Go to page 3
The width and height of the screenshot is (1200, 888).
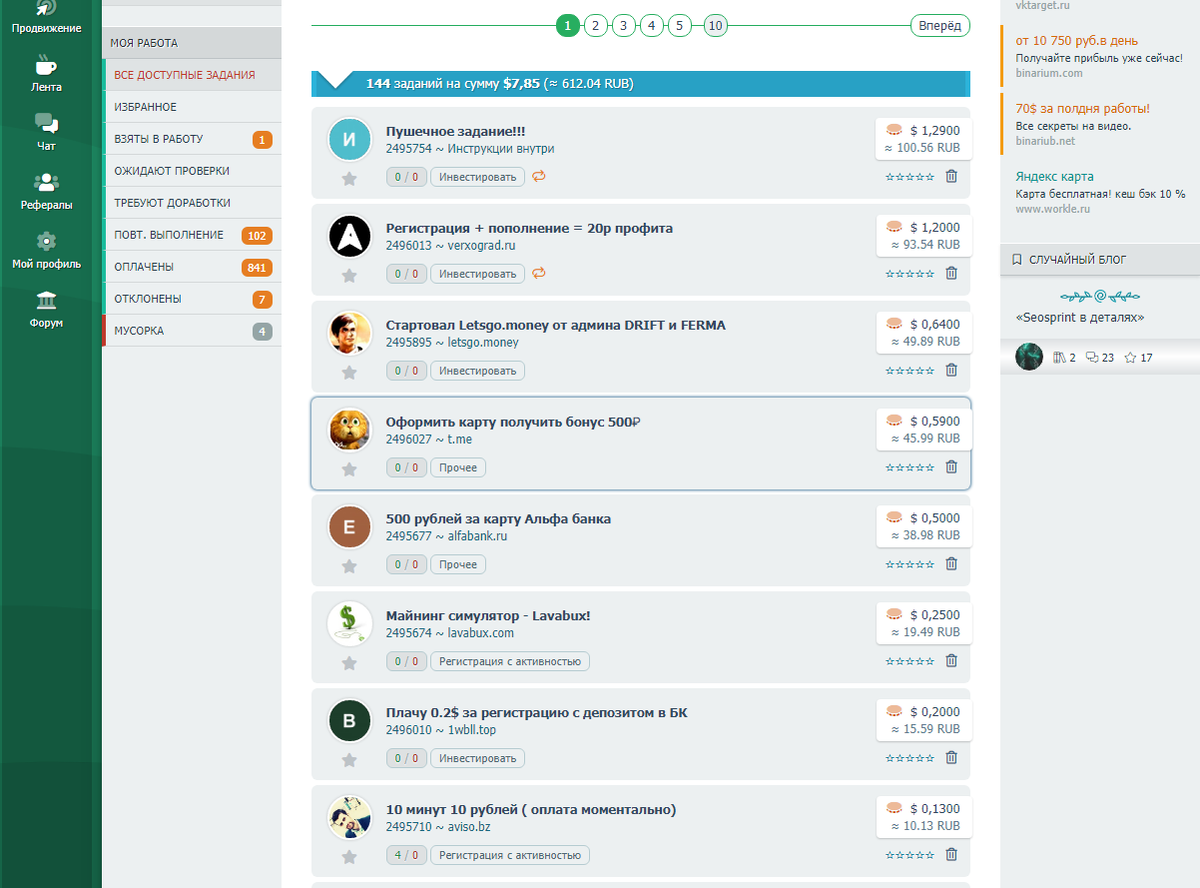623,25
